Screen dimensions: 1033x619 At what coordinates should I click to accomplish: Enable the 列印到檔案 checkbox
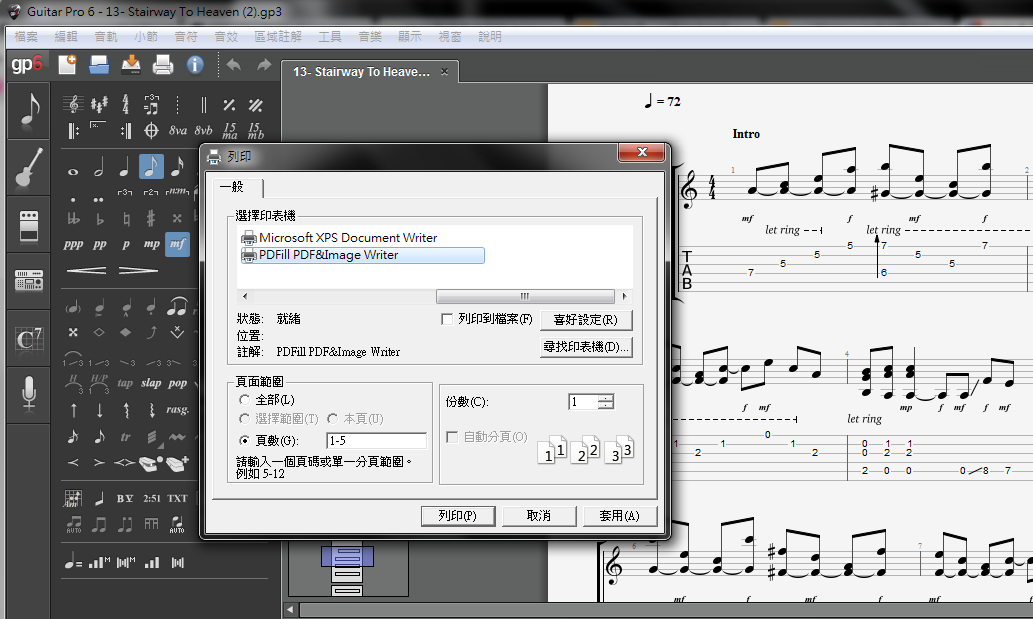point(447,319)
